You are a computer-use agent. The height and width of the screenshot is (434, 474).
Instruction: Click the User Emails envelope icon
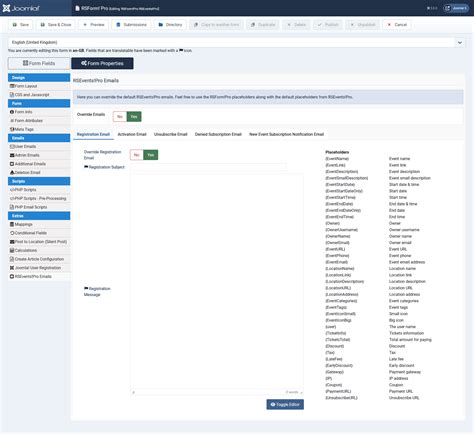coord(12,147)
